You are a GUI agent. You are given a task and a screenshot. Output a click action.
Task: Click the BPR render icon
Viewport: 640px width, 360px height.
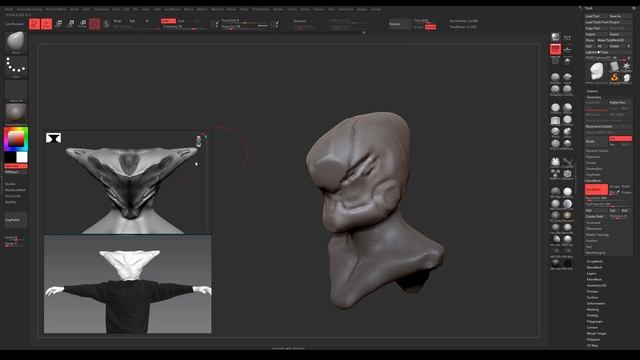pyautogui.click(x=556, y=37)
